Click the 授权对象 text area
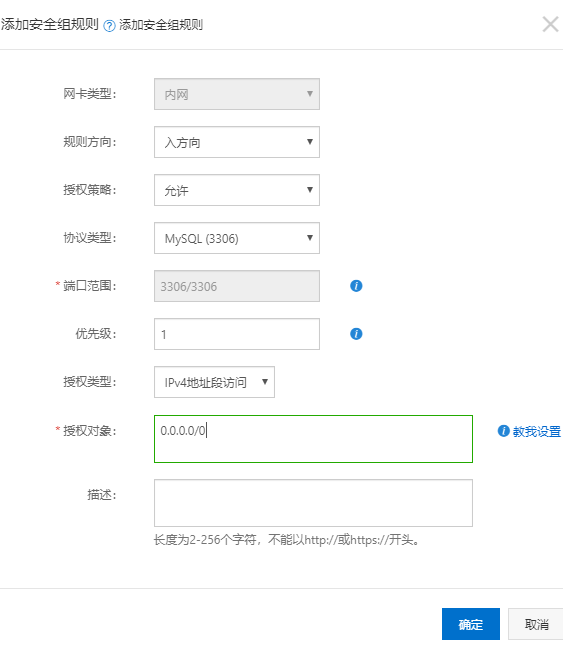Image resolution: width=563 pixels, height=651 pixels. 313,439
